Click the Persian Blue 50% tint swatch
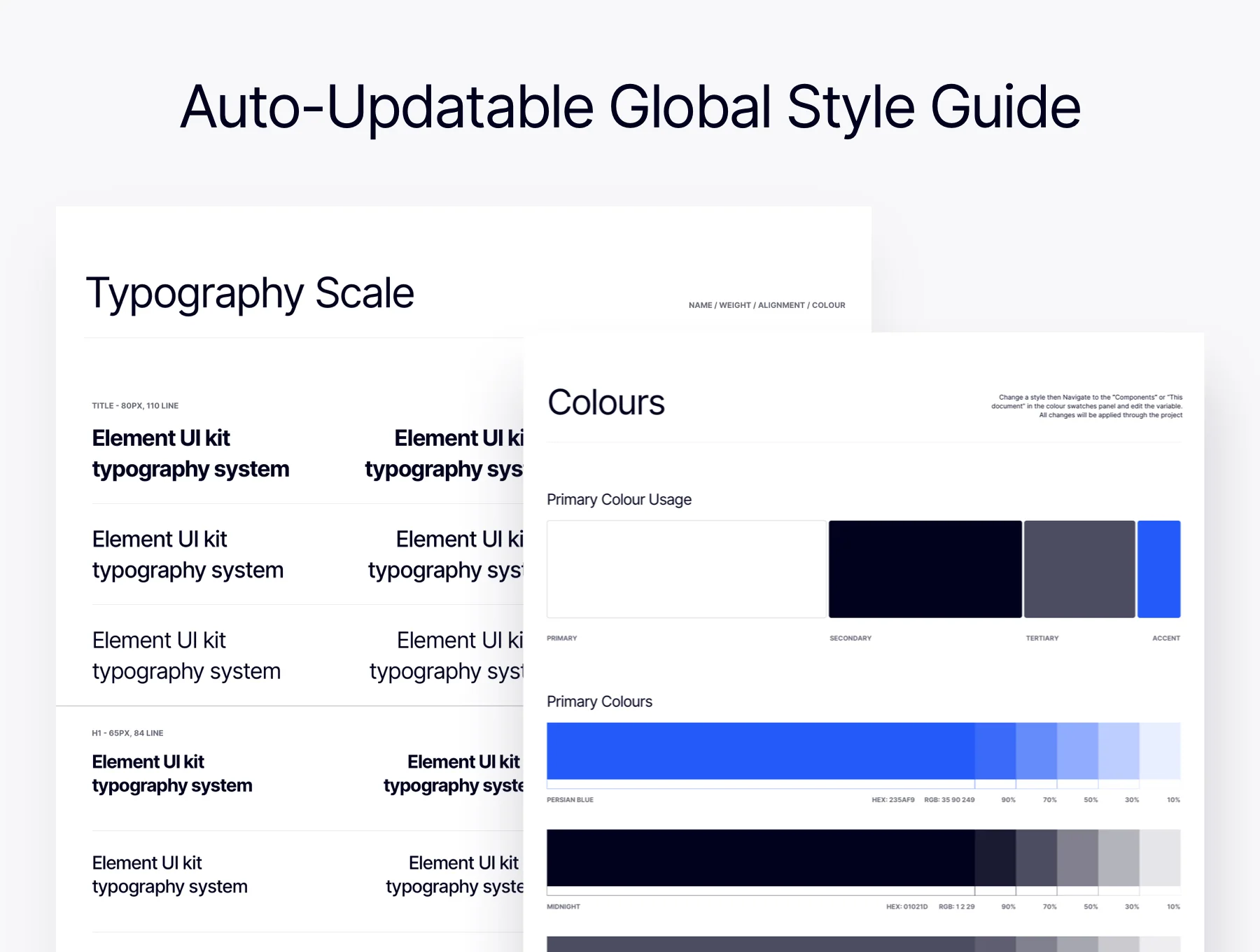Screen dimensions: 1260x952 [1078, 751]
